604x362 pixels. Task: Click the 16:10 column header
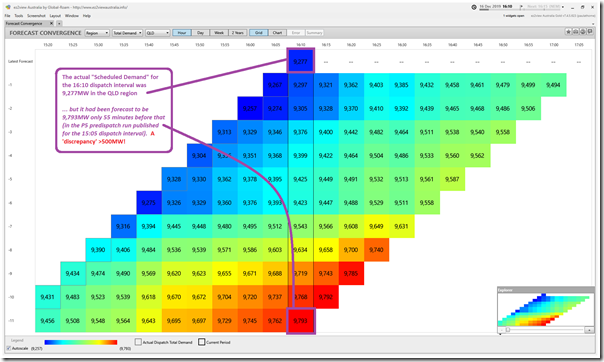point(300,45)
